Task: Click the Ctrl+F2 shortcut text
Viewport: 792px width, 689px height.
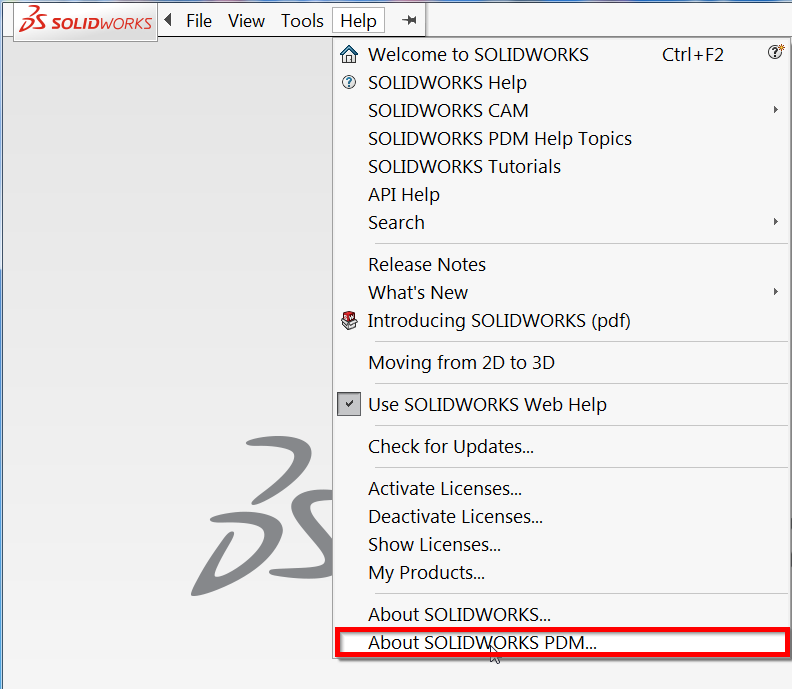Action: [692, 55]
